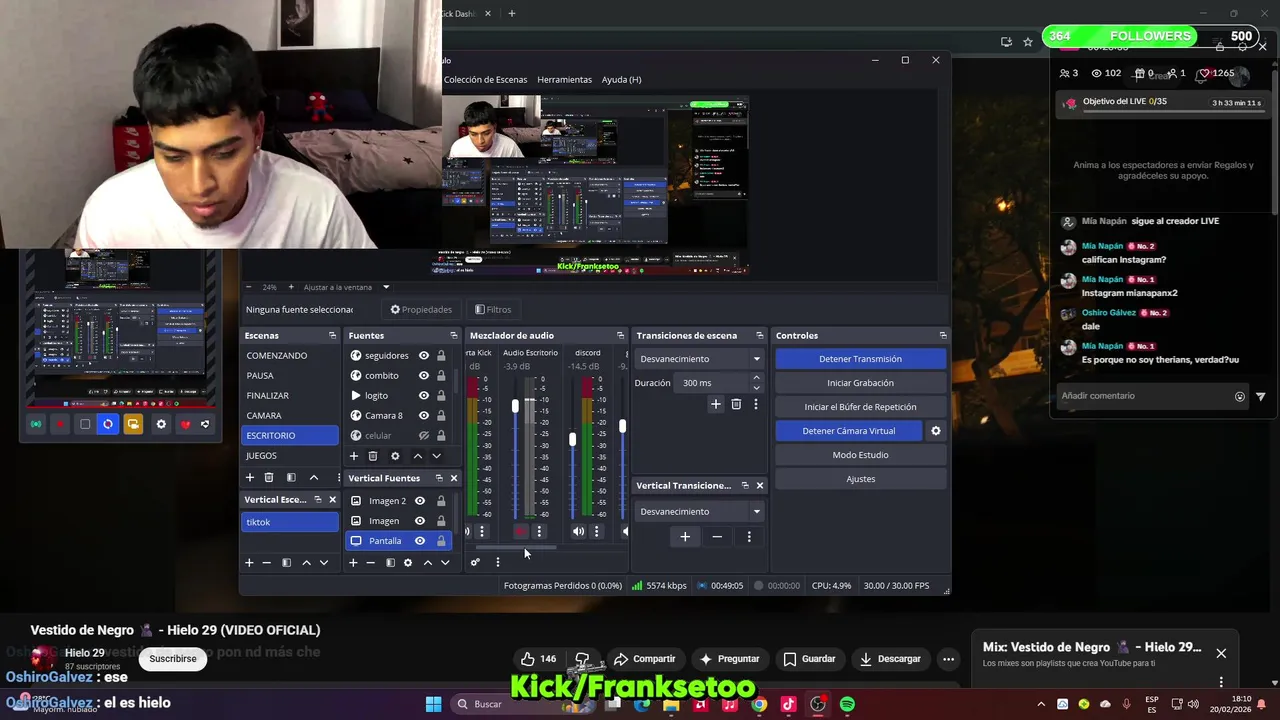The width and height of the screenshot is (1280, 720).
Task: Remove the vertical source with the Vertical Fuentes minus icon
Action: (x=370, y=563)
